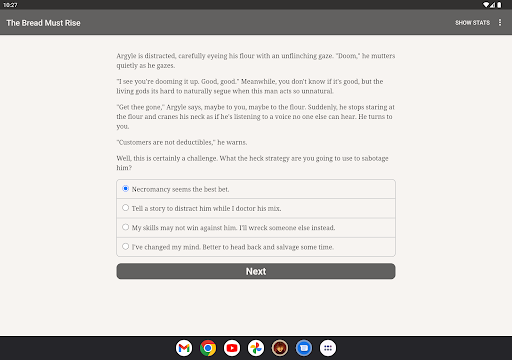Open the three-dot overflow menu
This screenshot has height=360, width=512.
[500, 22]
